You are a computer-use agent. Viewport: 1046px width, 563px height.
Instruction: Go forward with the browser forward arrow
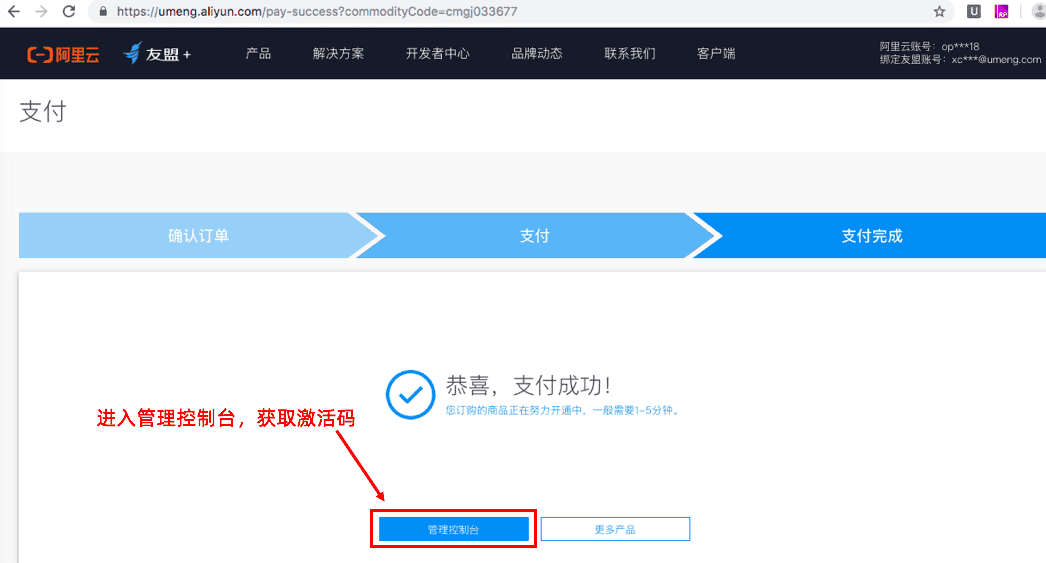pyautogui.click(x=41, y=11)
